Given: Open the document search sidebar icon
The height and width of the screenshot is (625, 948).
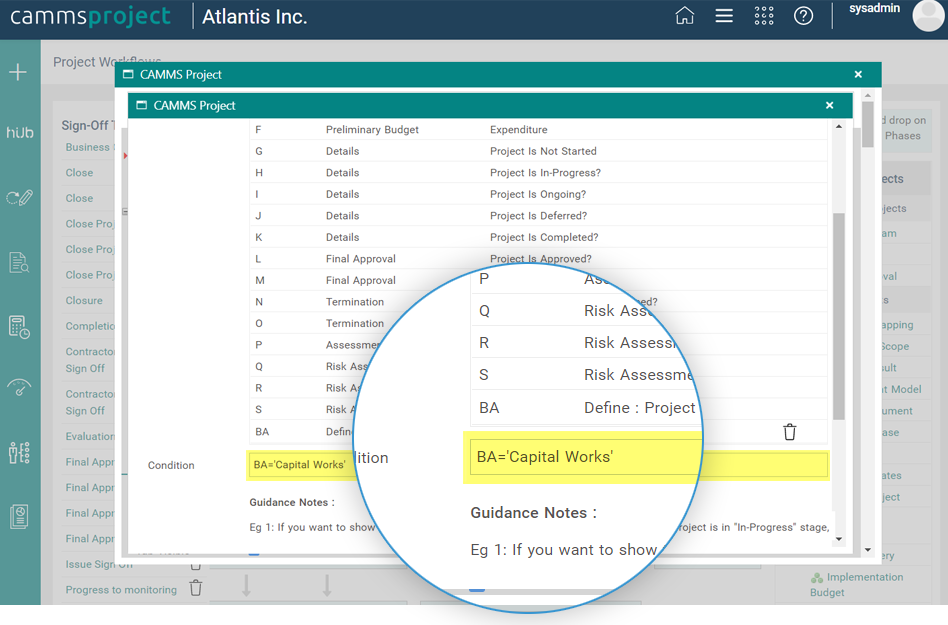Looking at the screenshot, I should click(x=19, y=262).
